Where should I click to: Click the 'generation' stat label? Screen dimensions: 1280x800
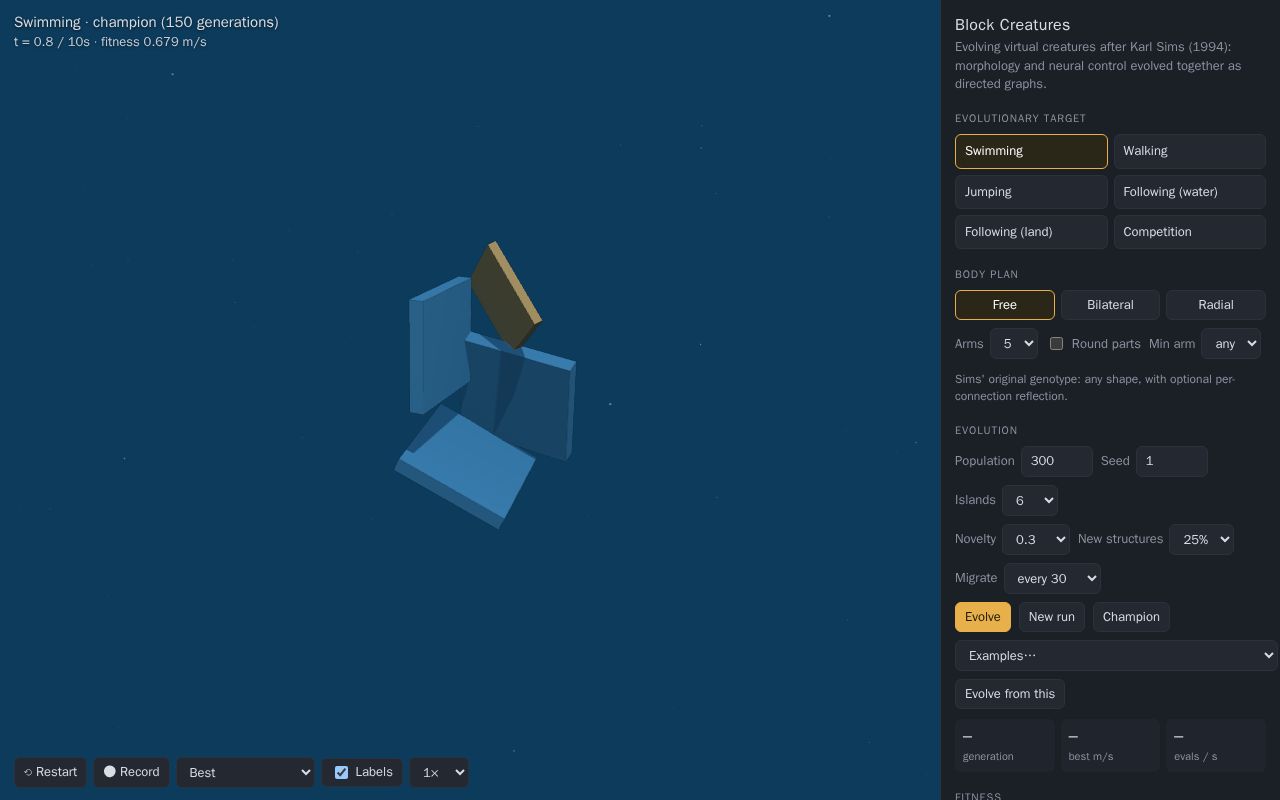[988, 756]
